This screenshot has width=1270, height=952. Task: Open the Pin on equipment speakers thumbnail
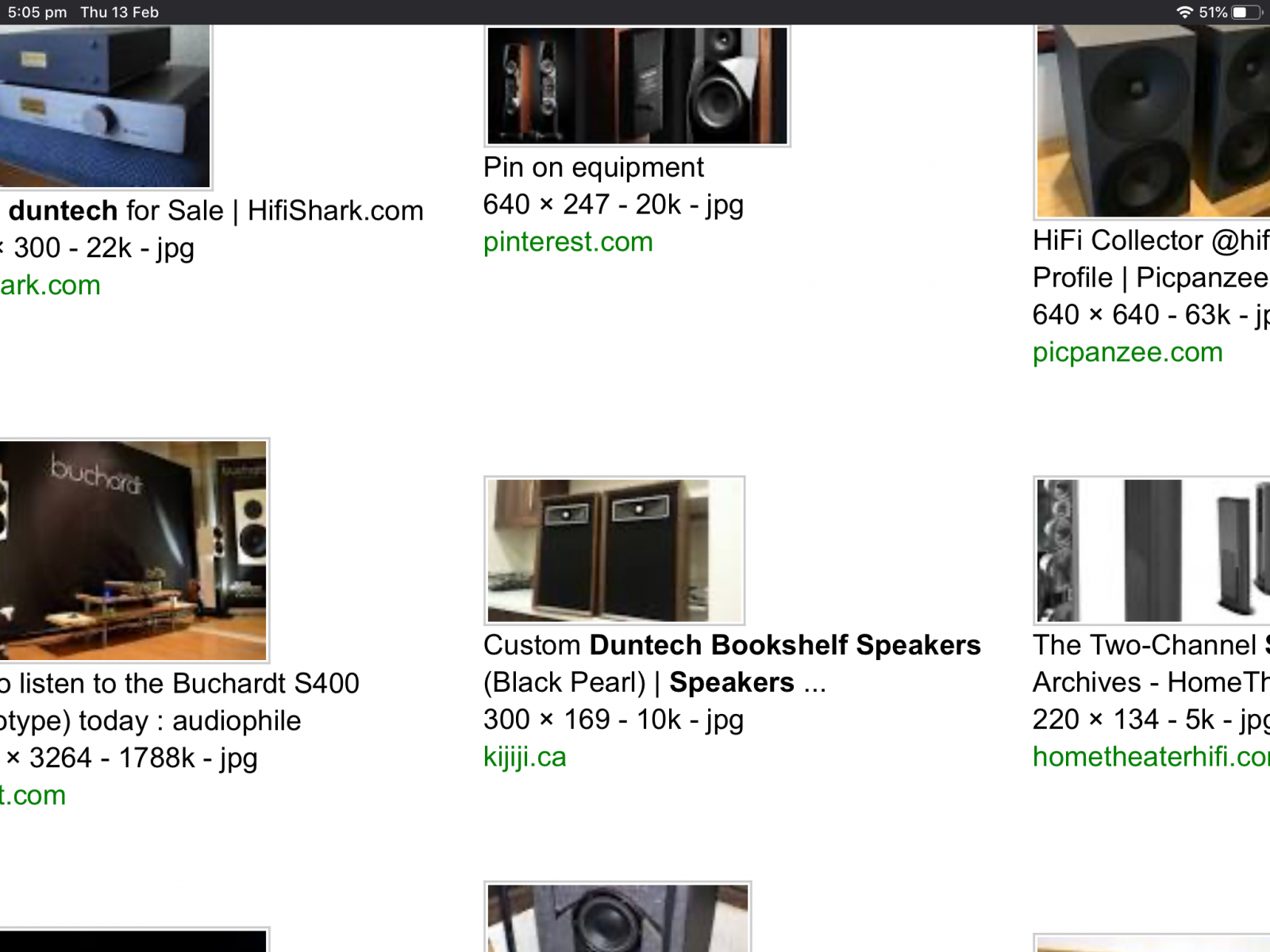point(637,86)
